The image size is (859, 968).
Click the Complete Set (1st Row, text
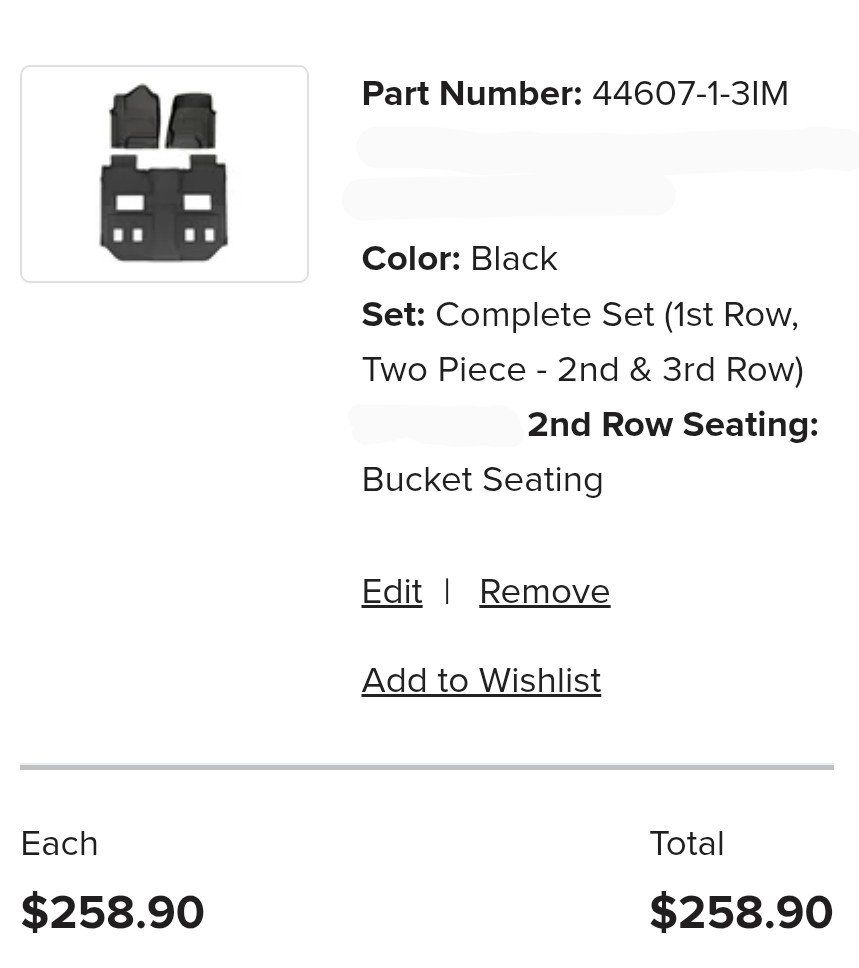pyautogui.click(x=617, y=315)
